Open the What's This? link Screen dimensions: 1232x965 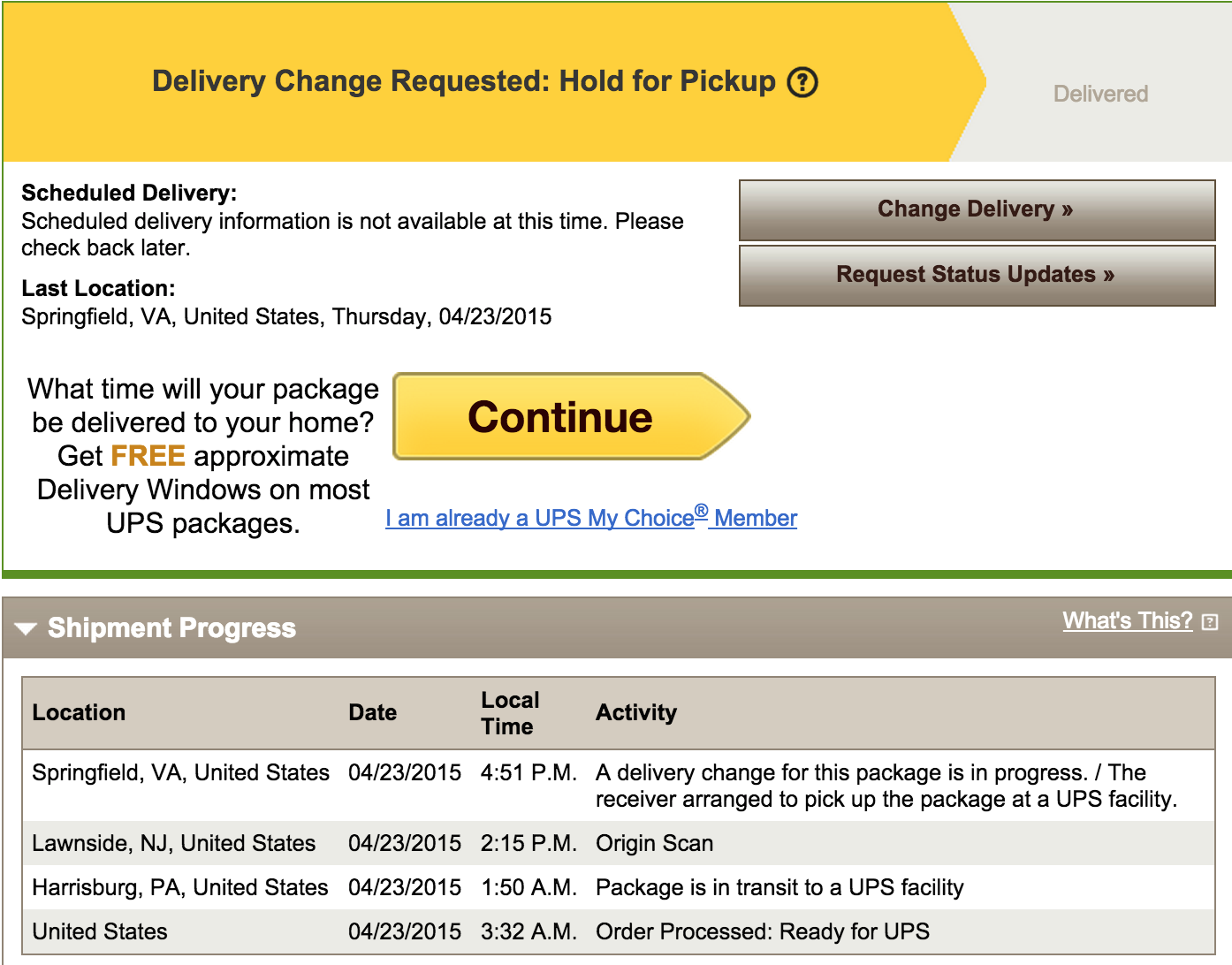(1127, 620)
